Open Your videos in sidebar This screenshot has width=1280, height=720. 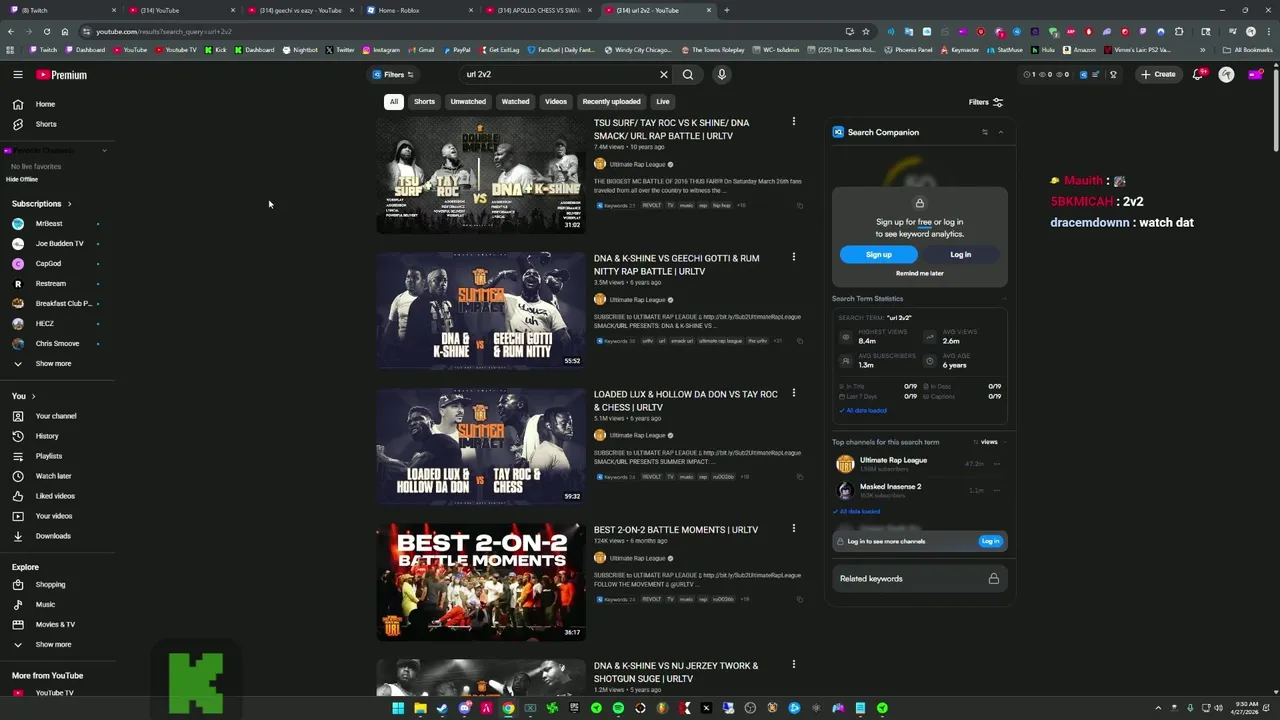[57, 516]
